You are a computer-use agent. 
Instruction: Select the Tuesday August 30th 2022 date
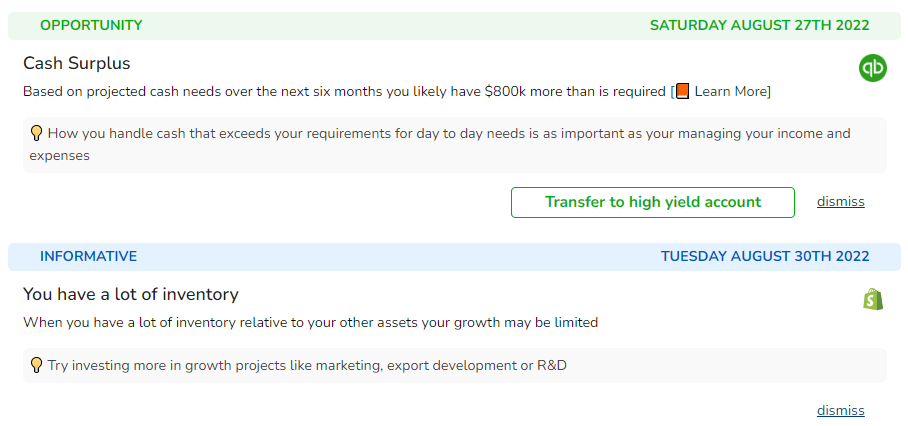pyautogui.click(x=765, y=256)
